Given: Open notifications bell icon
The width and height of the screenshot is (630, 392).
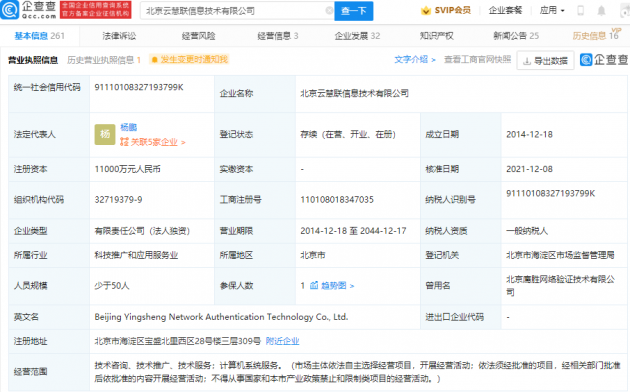Looking at the screenshot, I should click(x=601, y=10).
